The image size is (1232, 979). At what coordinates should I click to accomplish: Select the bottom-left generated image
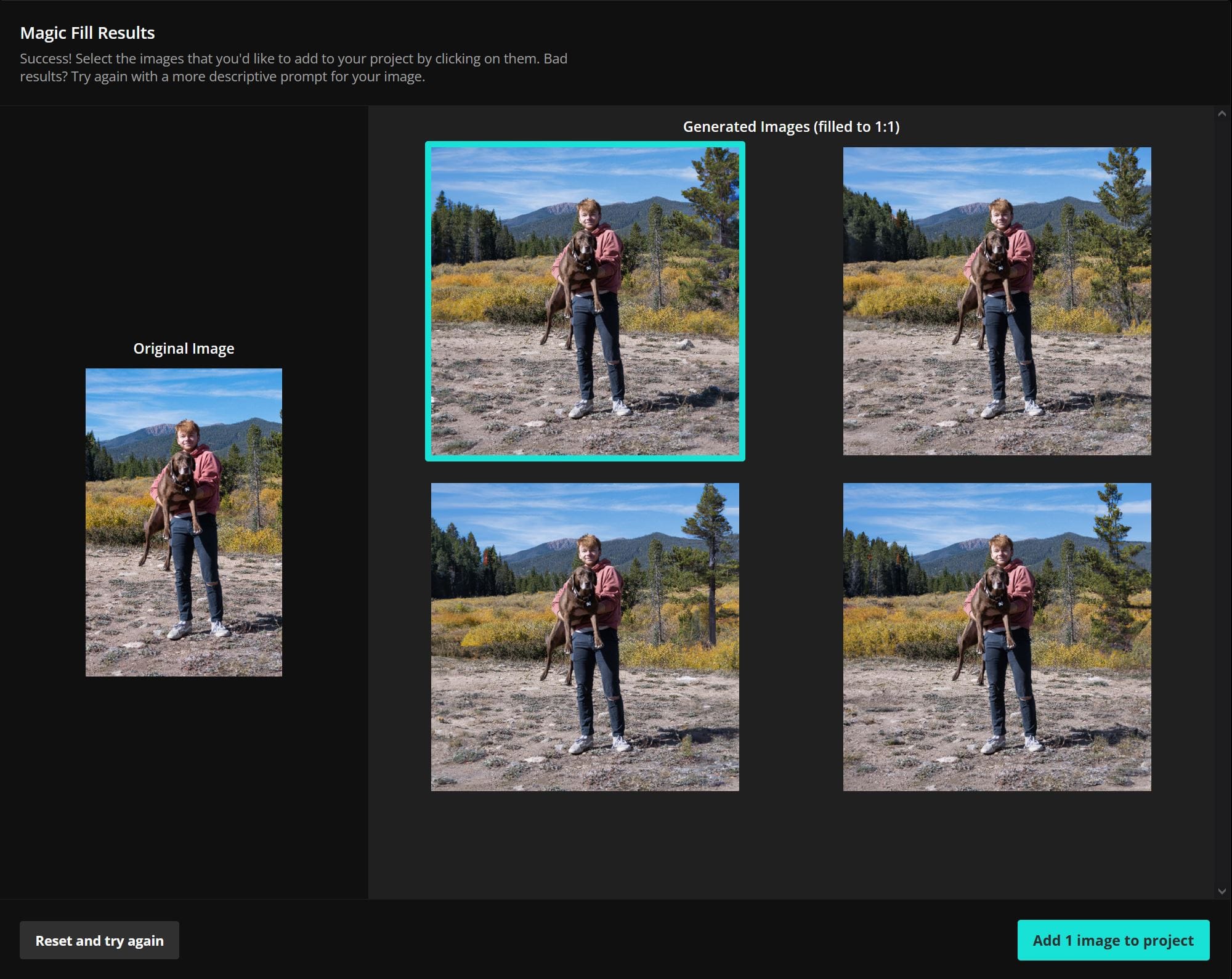585,636
